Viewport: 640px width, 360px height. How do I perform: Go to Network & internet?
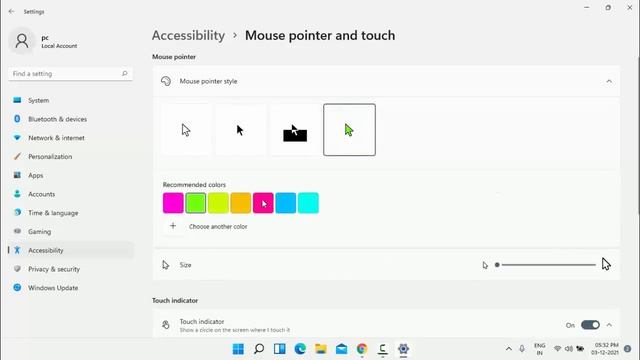[x=70, y=138]
